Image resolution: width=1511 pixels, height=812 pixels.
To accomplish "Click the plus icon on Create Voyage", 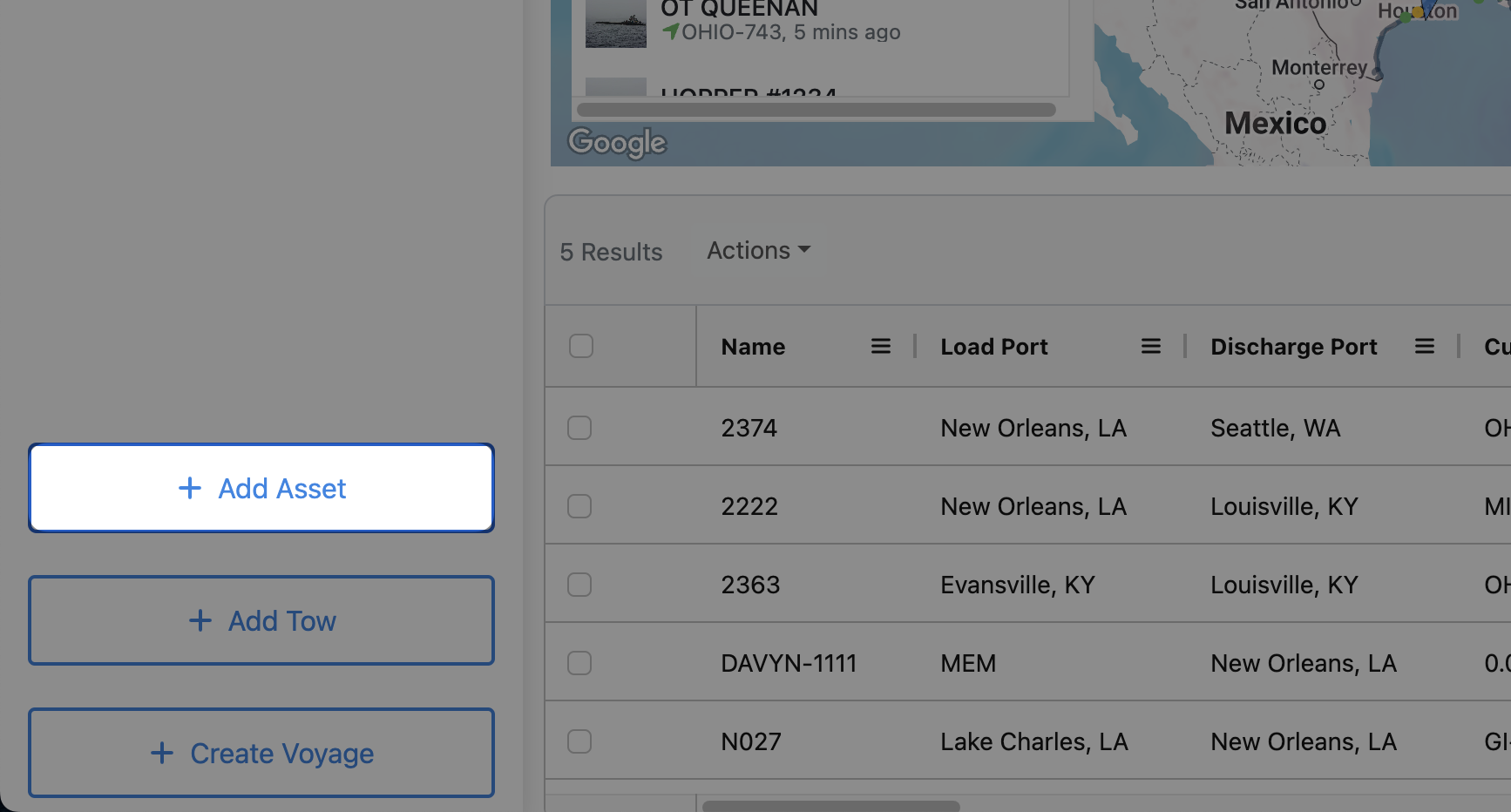I will coord(162,753).
